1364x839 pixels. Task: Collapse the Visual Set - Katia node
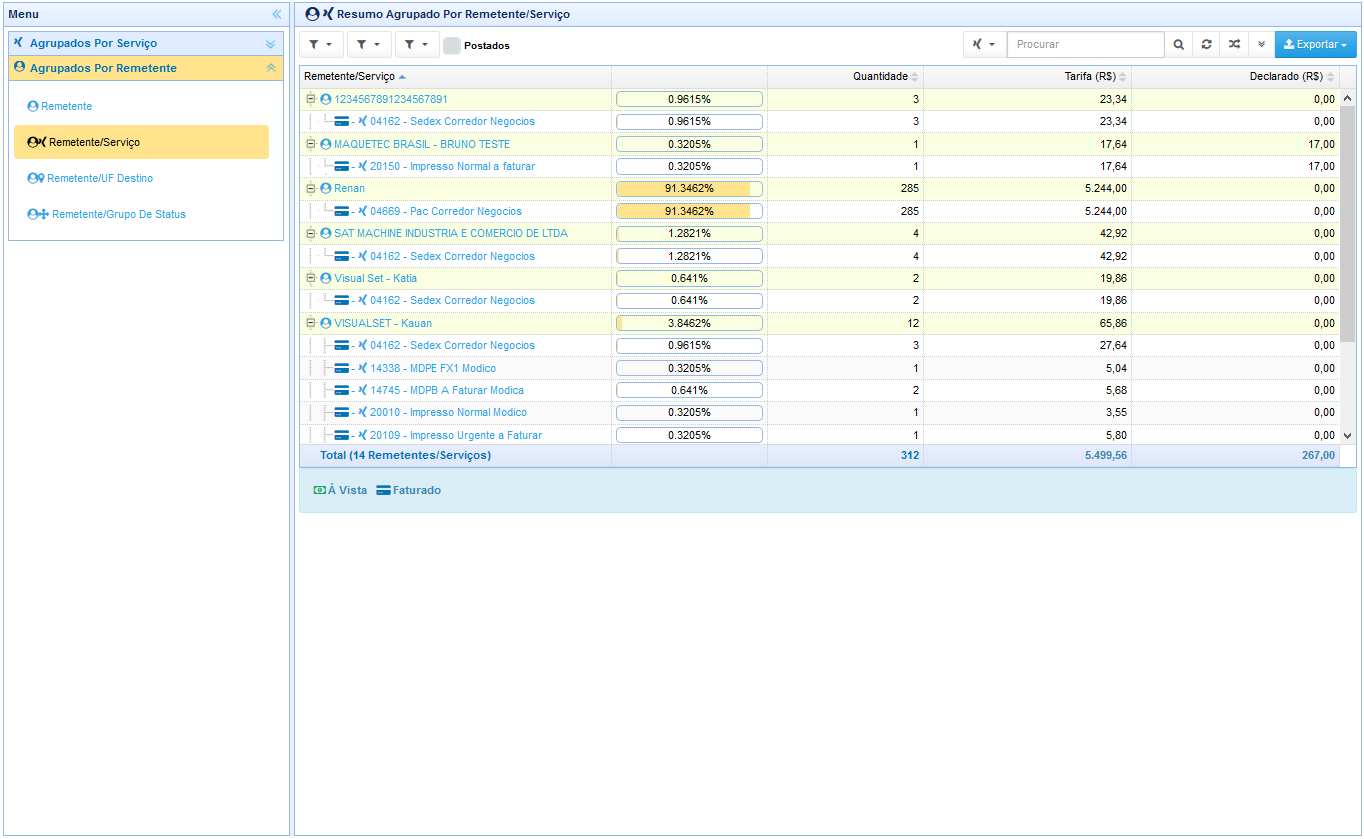[x=311, y=278]
